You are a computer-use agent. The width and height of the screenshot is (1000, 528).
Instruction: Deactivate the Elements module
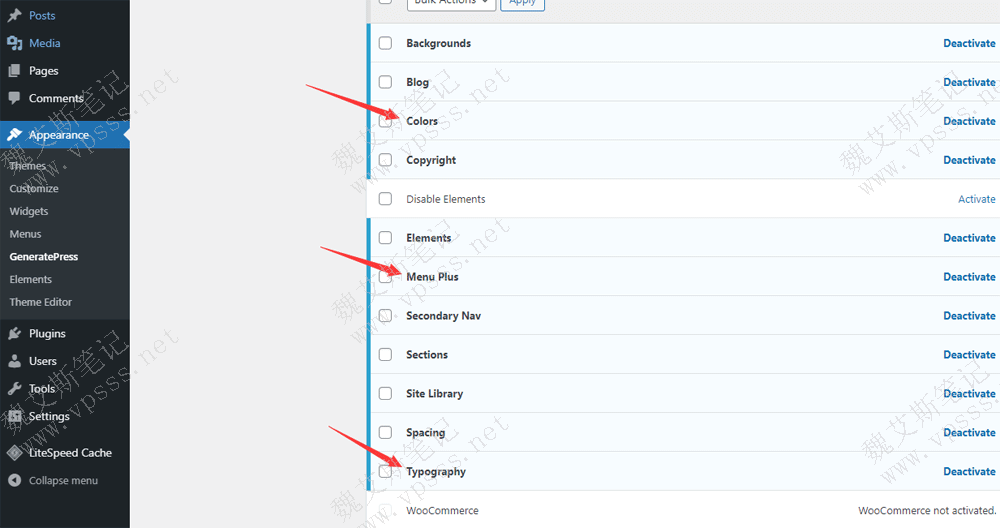click(969, 238)
